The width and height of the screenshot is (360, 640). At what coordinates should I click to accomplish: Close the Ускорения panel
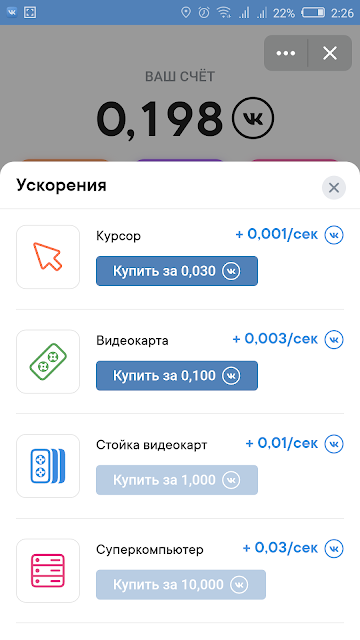(334, 188)
